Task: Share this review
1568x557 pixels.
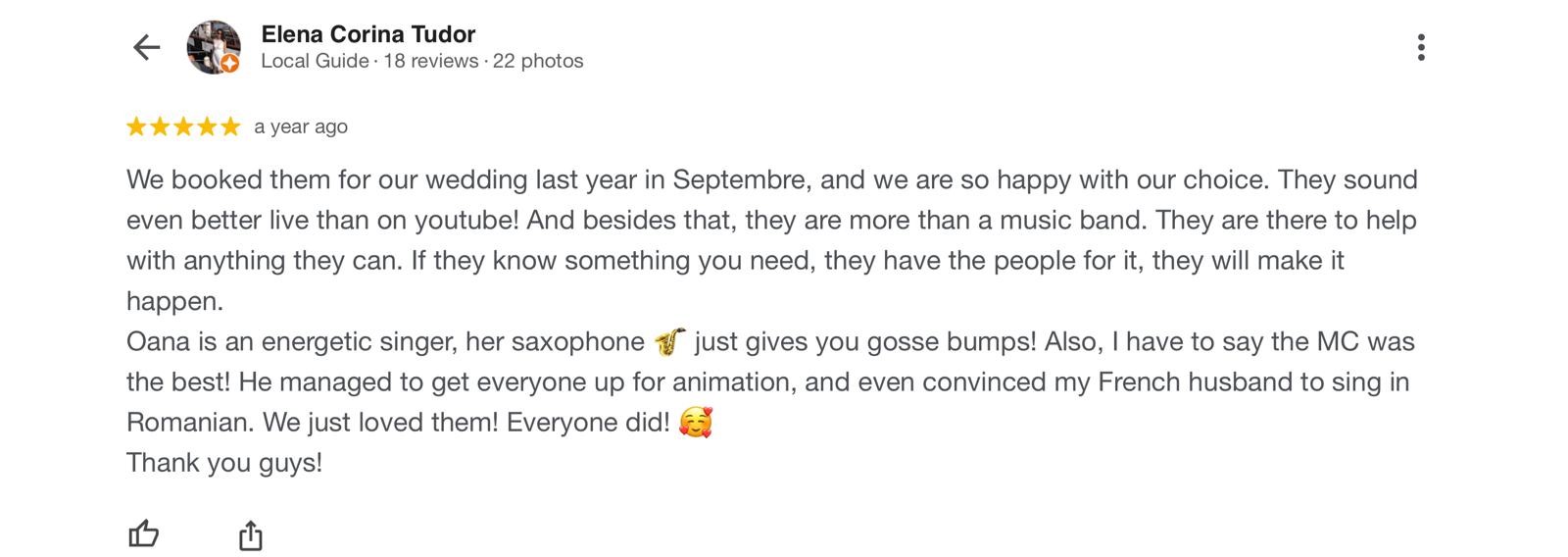Action: [251, 535]
